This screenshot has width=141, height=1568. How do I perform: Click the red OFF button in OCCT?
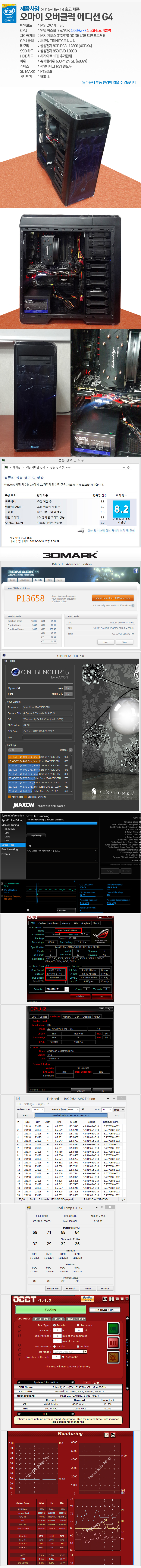pyautogui.click(x=113, y=1342)
